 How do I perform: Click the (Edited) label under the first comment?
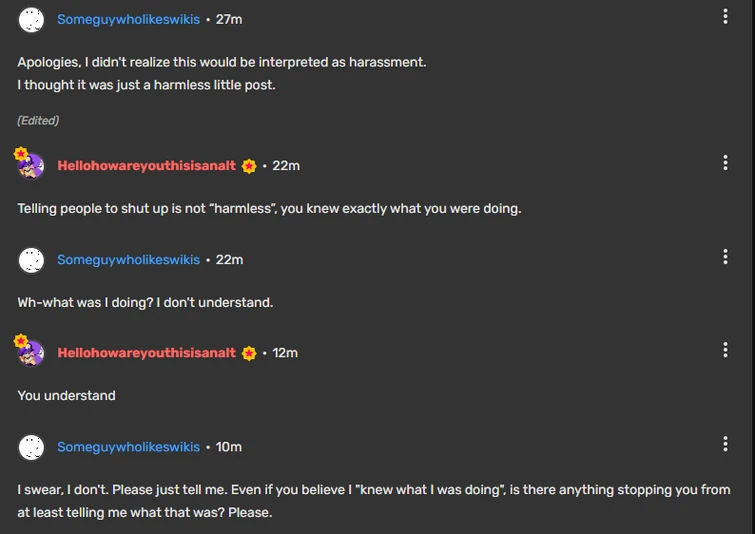tap(38, 121)
